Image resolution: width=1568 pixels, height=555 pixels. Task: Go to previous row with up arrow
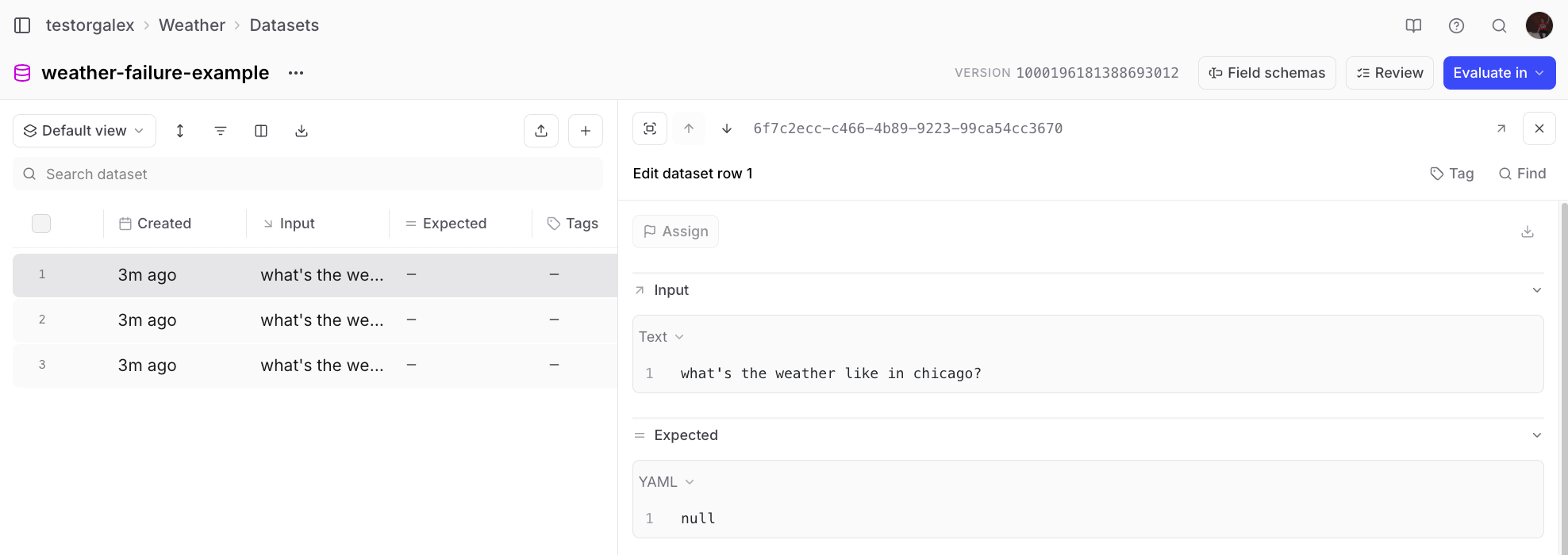[x=689, y=128]
